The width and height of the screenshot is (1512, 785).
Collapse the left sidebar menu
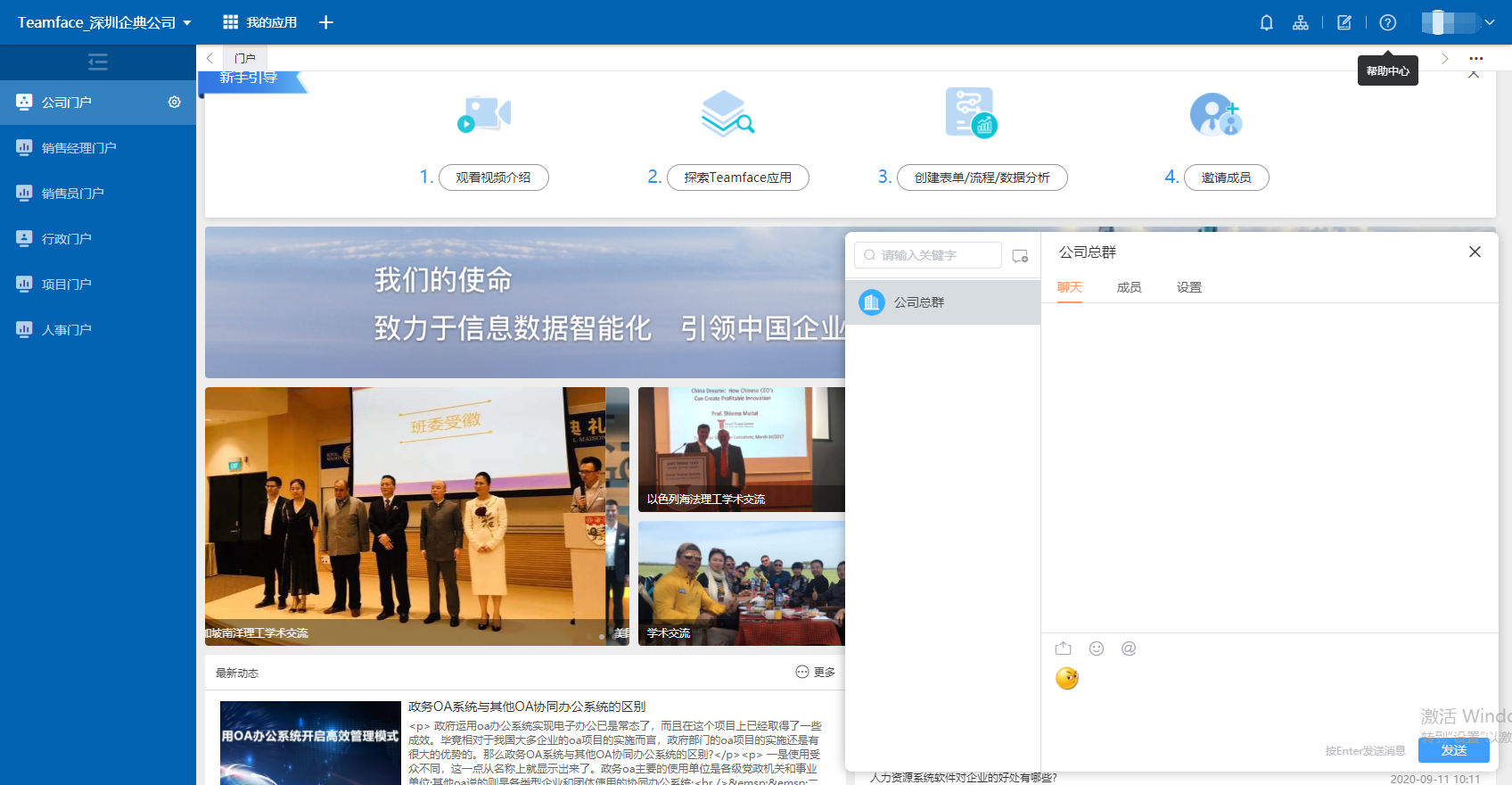[x=98, y=62]
